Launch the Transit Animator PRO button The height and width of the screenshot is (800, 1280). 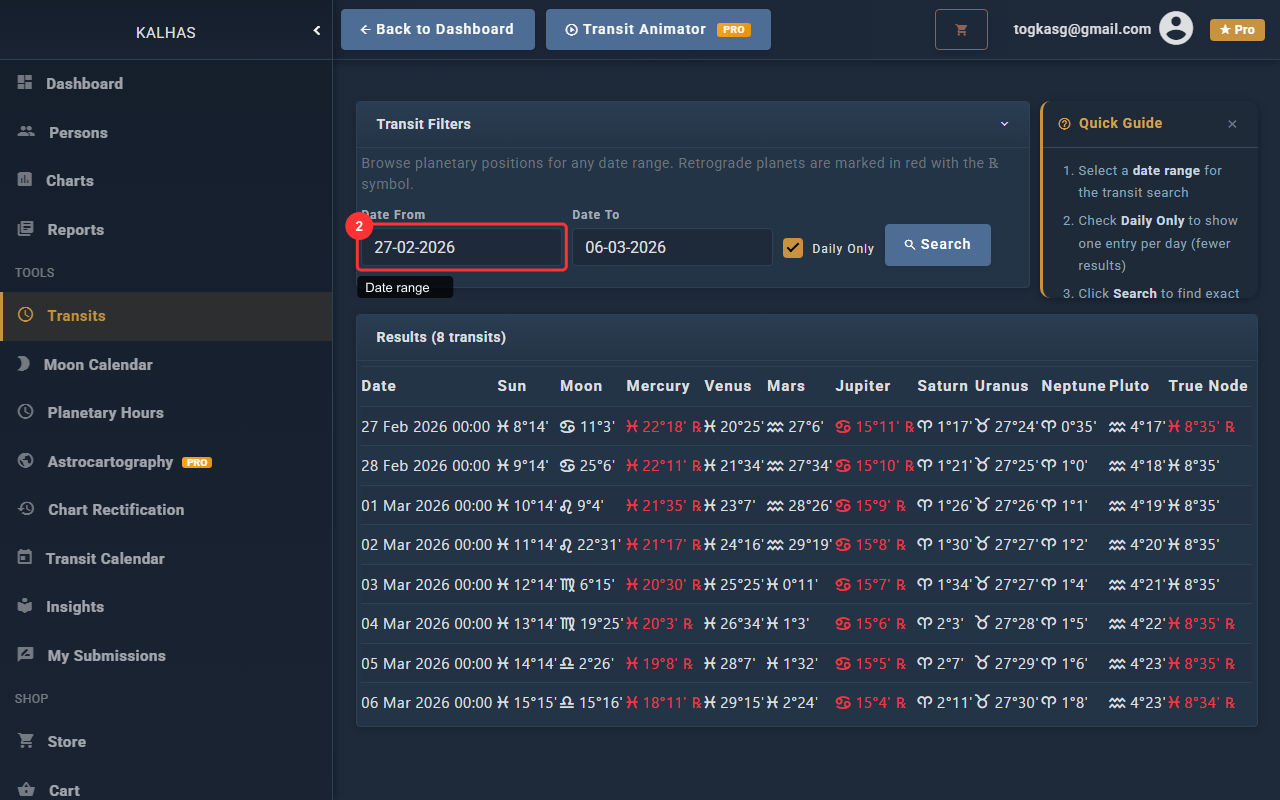click(657, 30)
